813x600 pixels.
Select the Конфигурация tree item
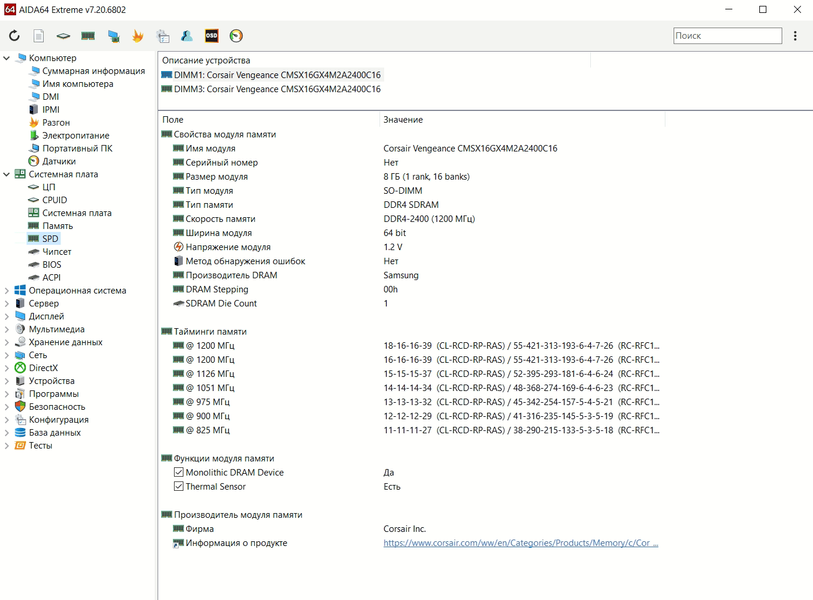(59, 420)
